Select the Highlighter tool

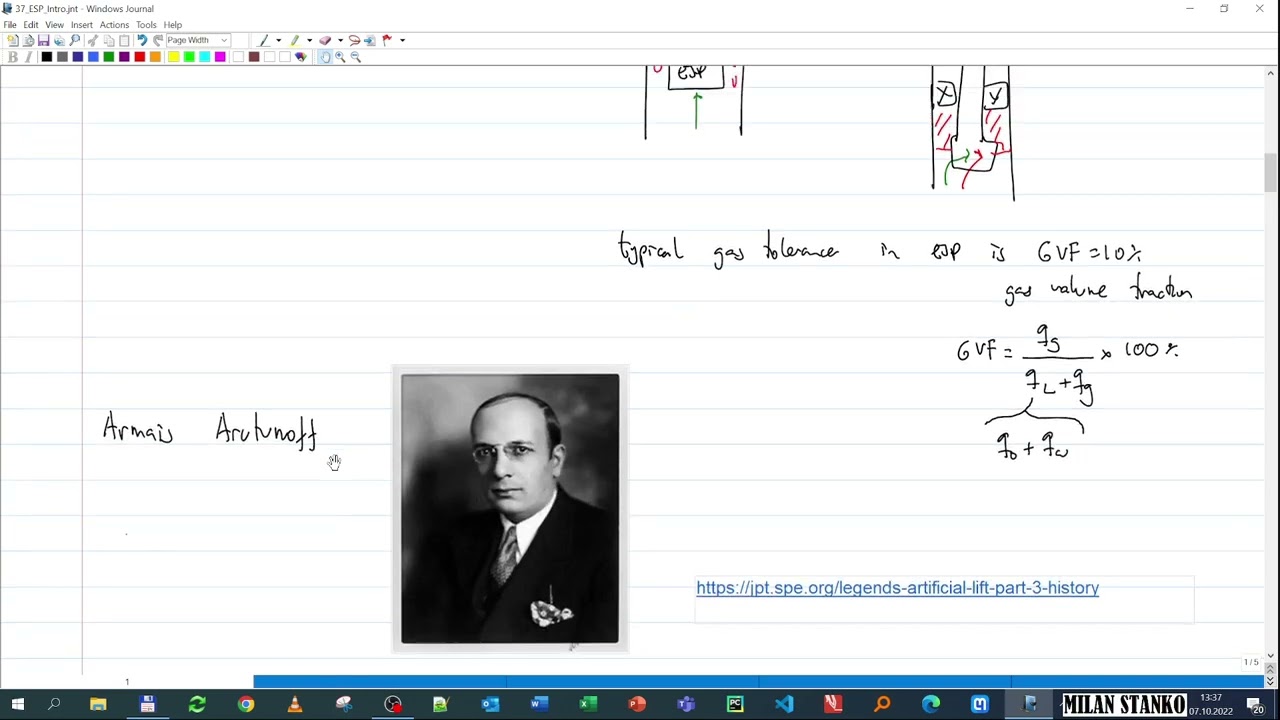(x=295, y=40)
